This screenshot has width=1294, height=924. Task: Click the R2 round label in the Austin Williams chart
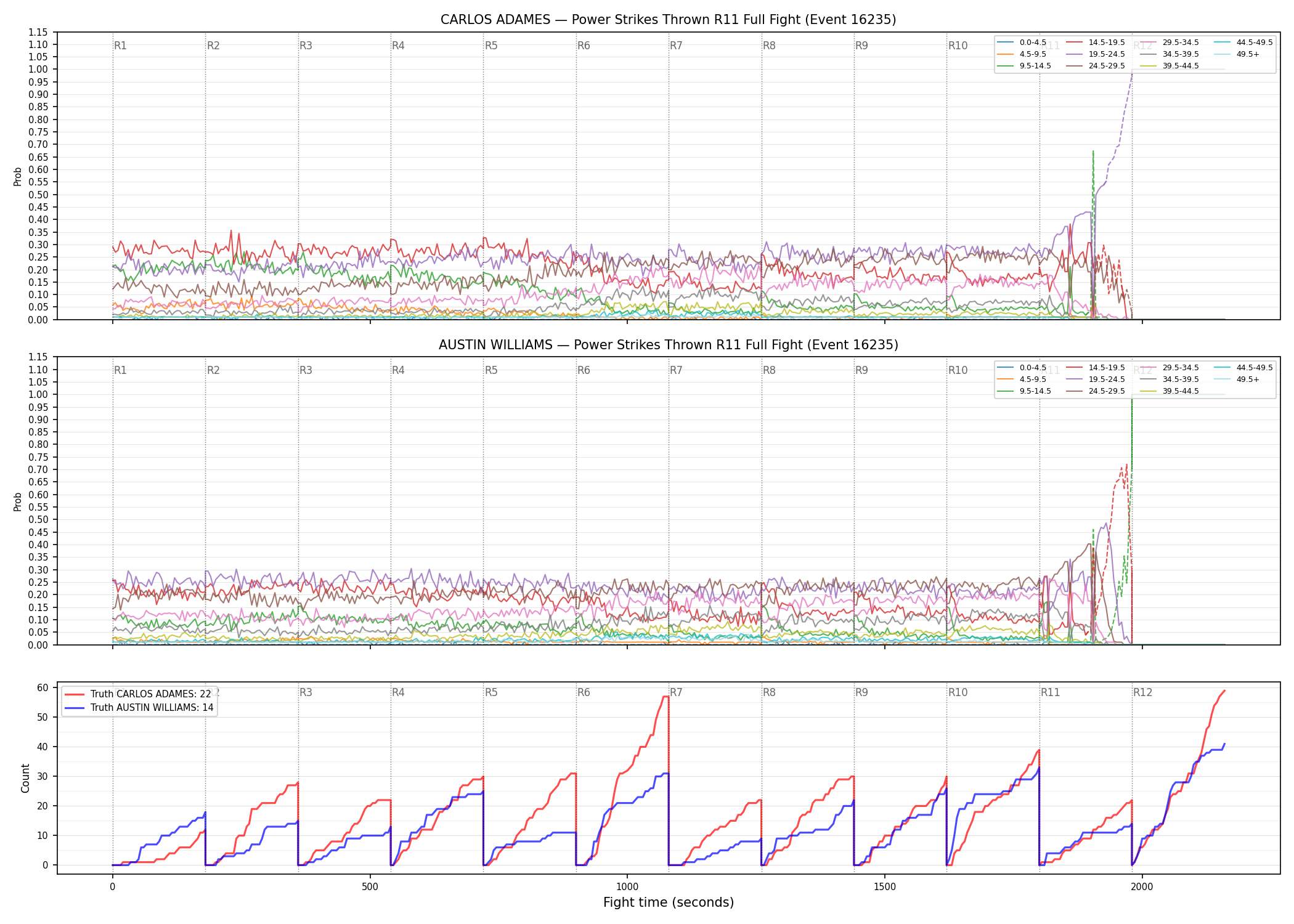[213, 370]
